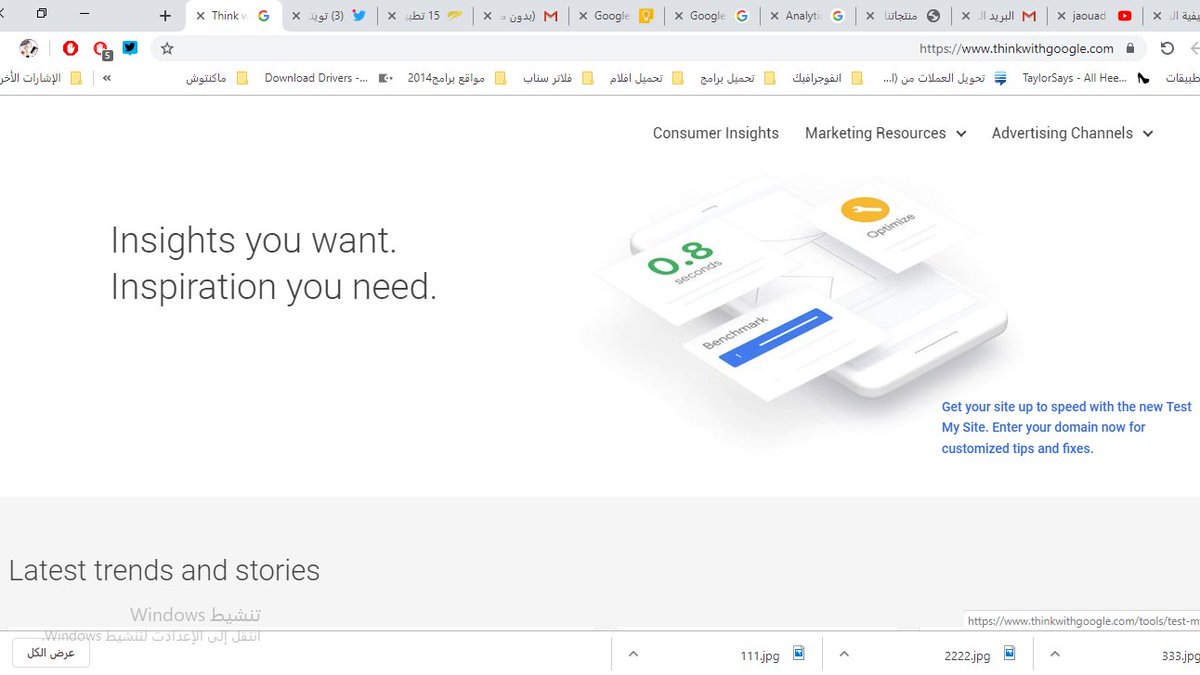Close the jaouad YouTube tab
This screenshot has width=1200, height=675.
(x=1061, y=16)
